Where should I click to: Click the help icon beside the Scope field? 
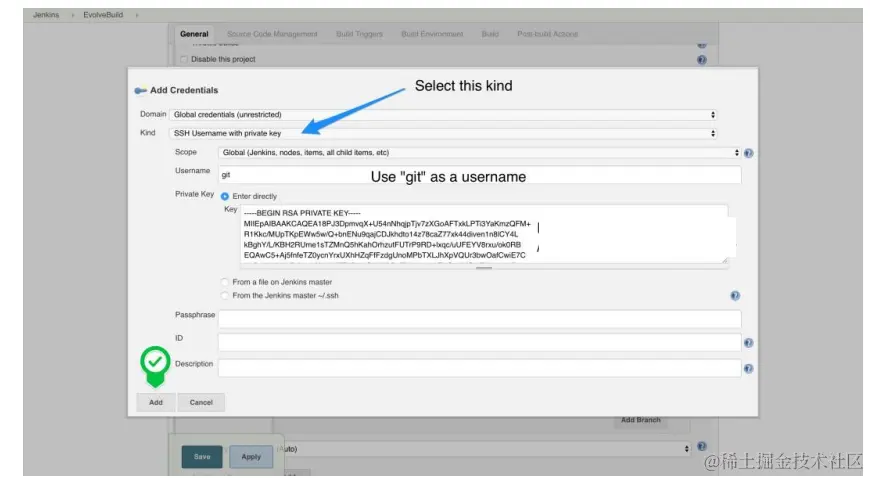[x=748, y=153]
